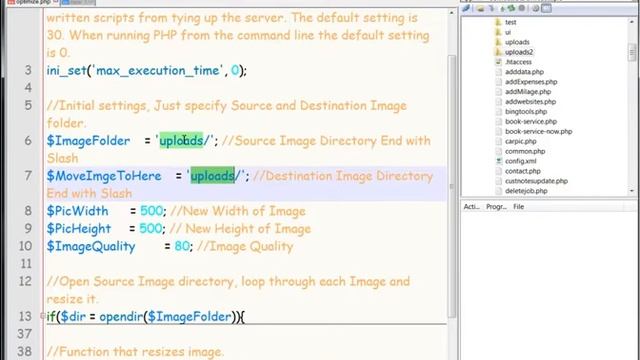Click the FTP file tree scrollbar up arrow

(632, 21)
